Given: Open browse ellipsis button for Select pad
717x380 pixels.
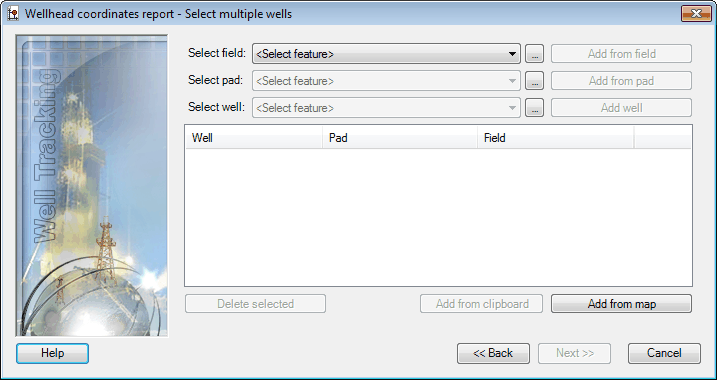Looking at the screenshot, I should [x=534, y=81].
